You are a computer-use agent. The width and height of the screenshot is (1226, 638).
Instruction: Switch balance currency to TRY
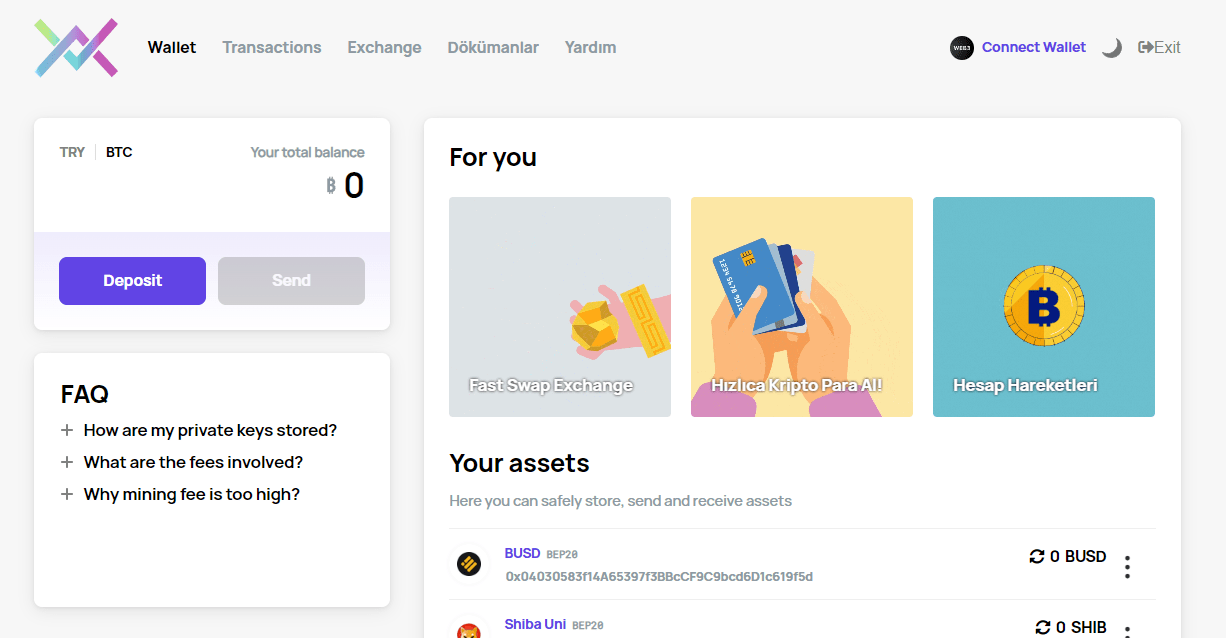(72, 152)
